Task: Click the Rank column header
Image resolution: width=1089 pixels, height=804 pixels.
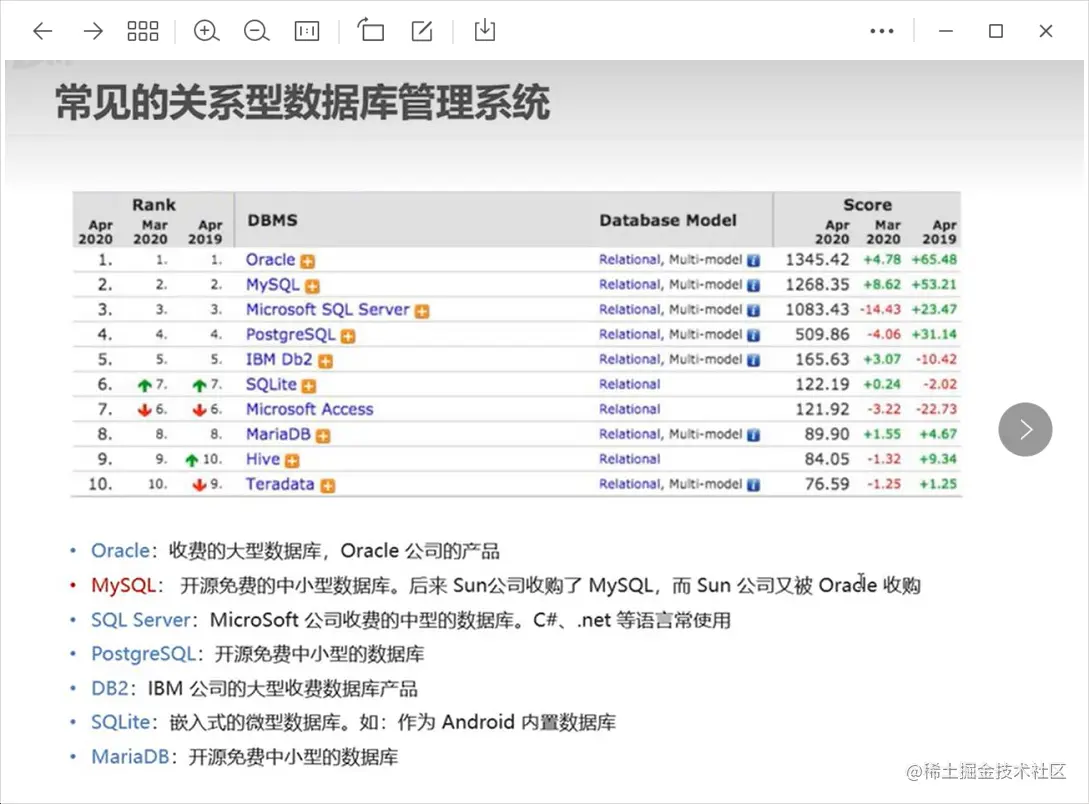Action: 153,205
